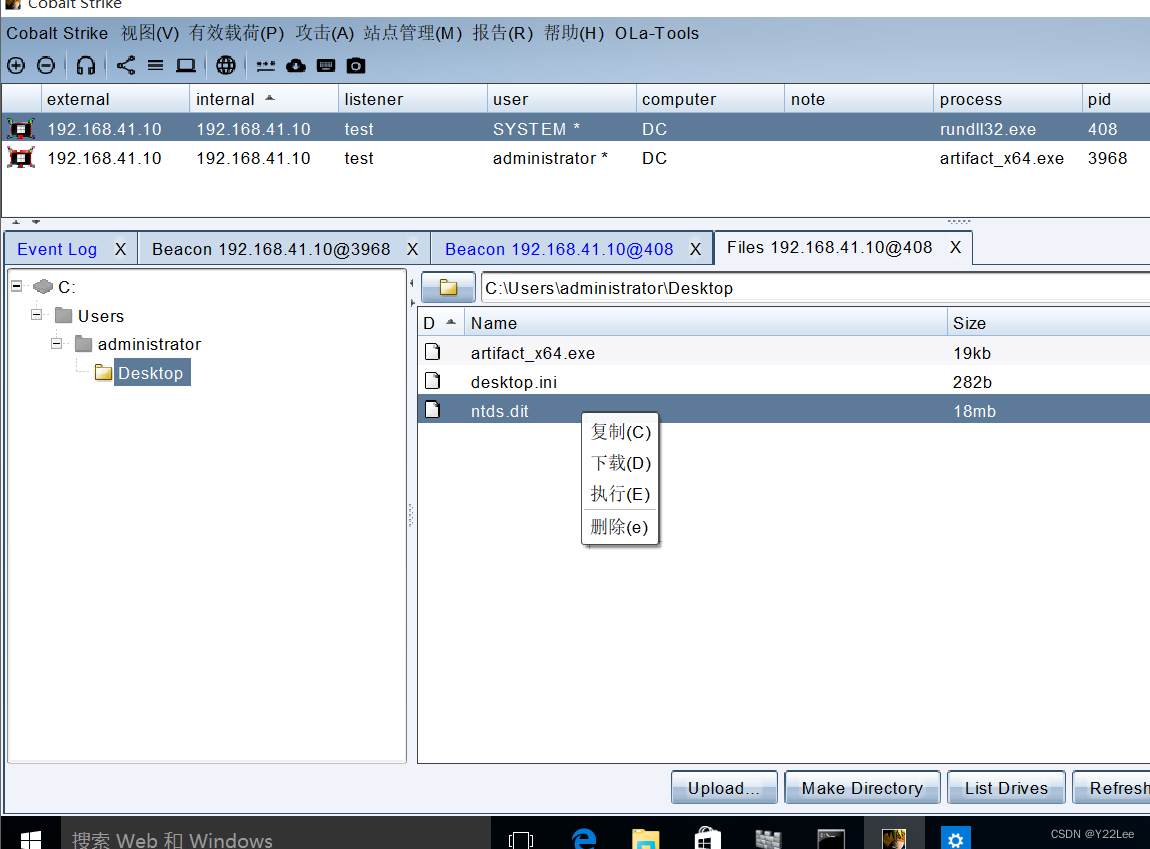Click file icon next to ntds.dit

[x=433, y=409]
